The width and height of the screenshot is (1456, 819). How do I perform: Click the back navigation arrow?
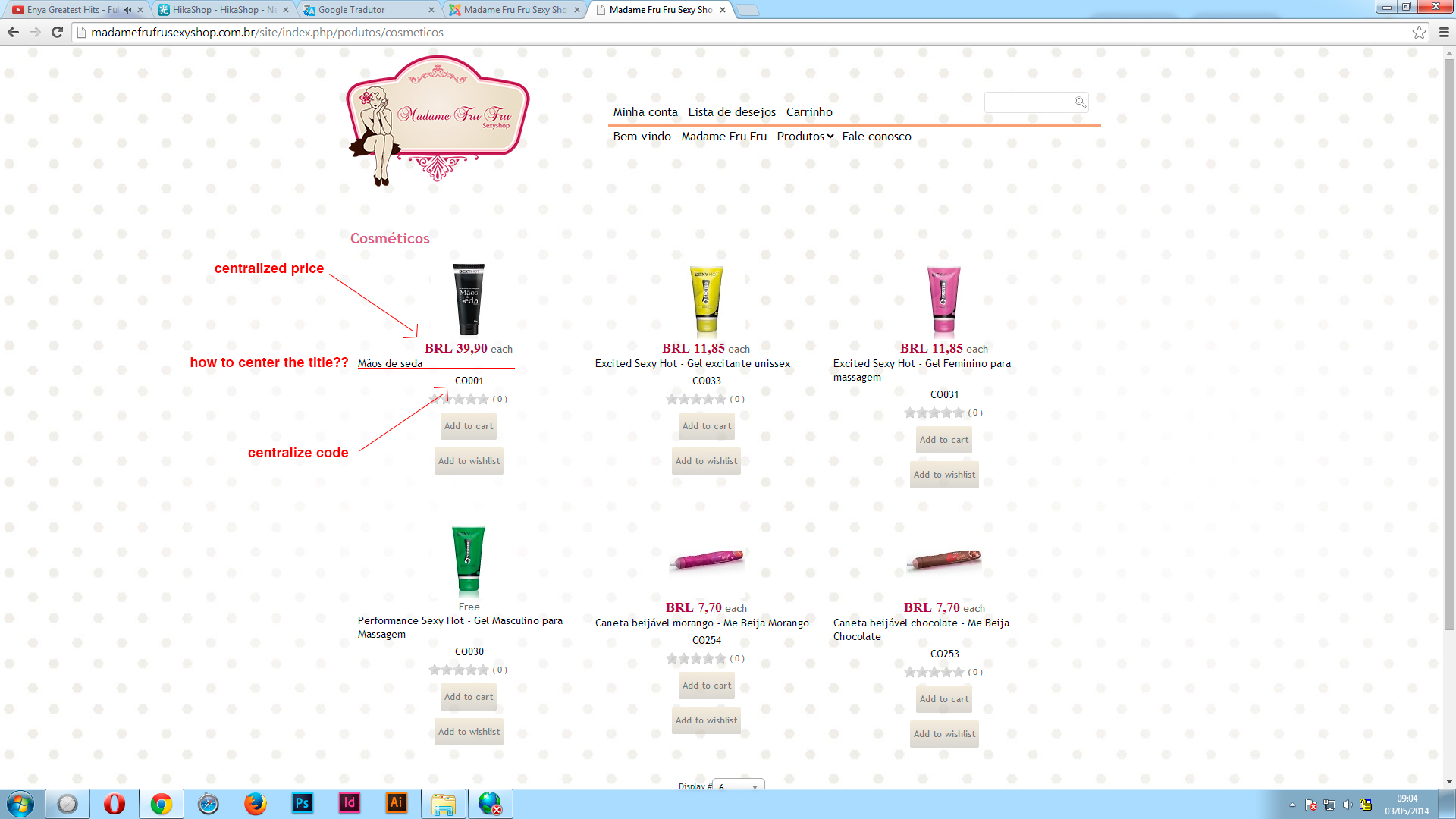coord(13,32)
